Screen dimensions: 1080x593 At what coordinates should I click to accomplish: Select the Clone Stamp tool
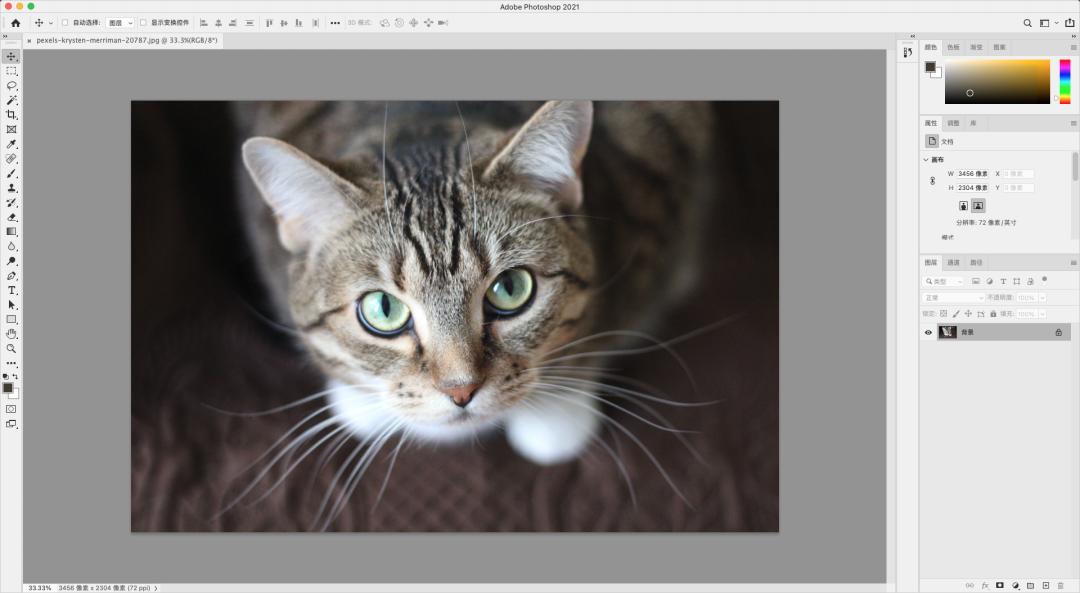click(x=12, y=187)
